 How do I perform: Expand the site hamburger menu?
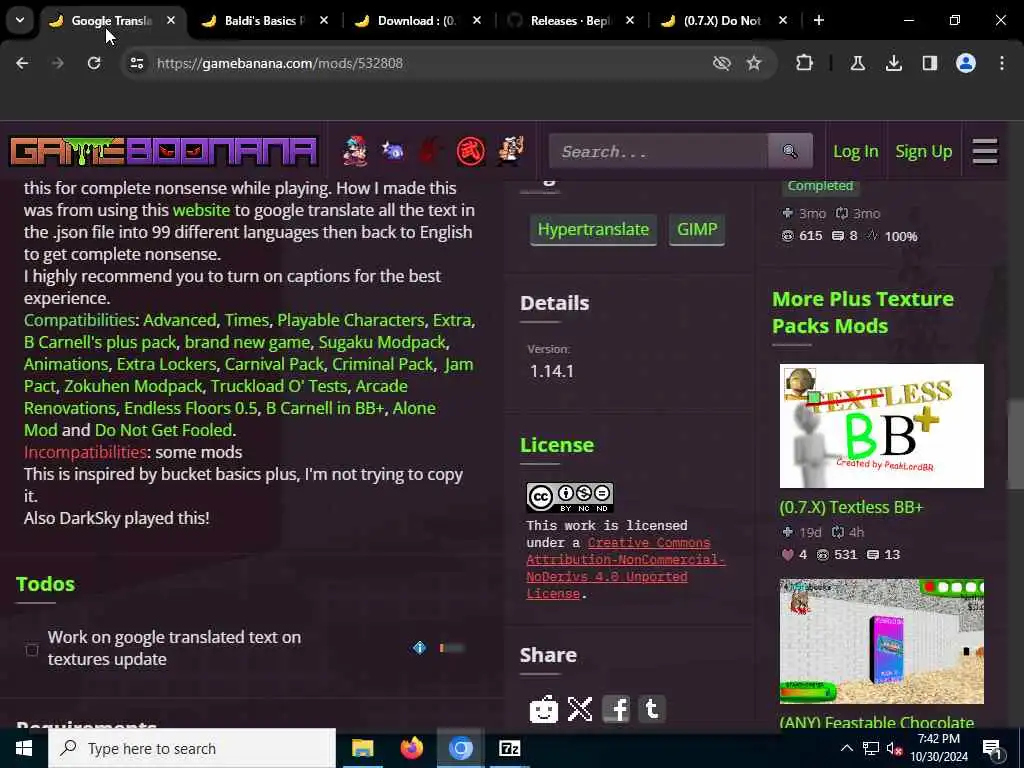pyautogui.click(x=985, y=152)
